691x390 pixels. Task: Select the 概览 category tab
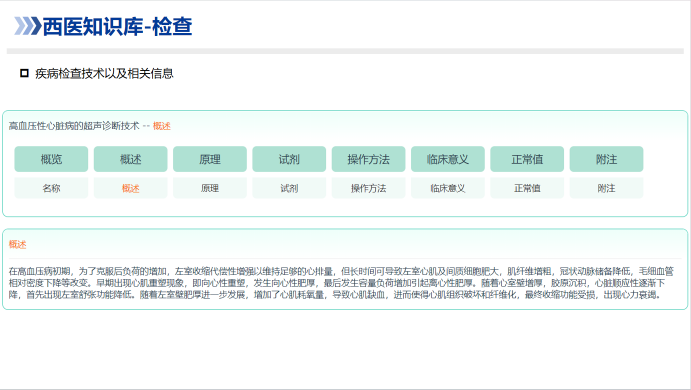click(51, 159)
